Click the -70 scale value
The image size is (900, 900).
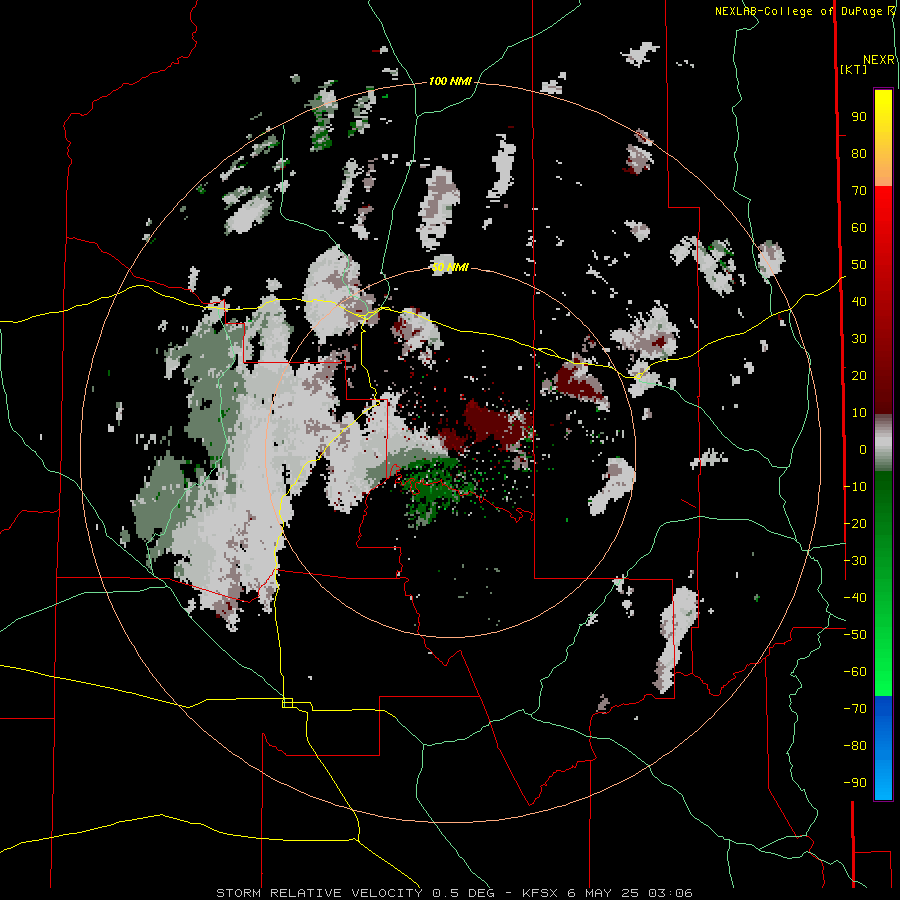point(855,709)
